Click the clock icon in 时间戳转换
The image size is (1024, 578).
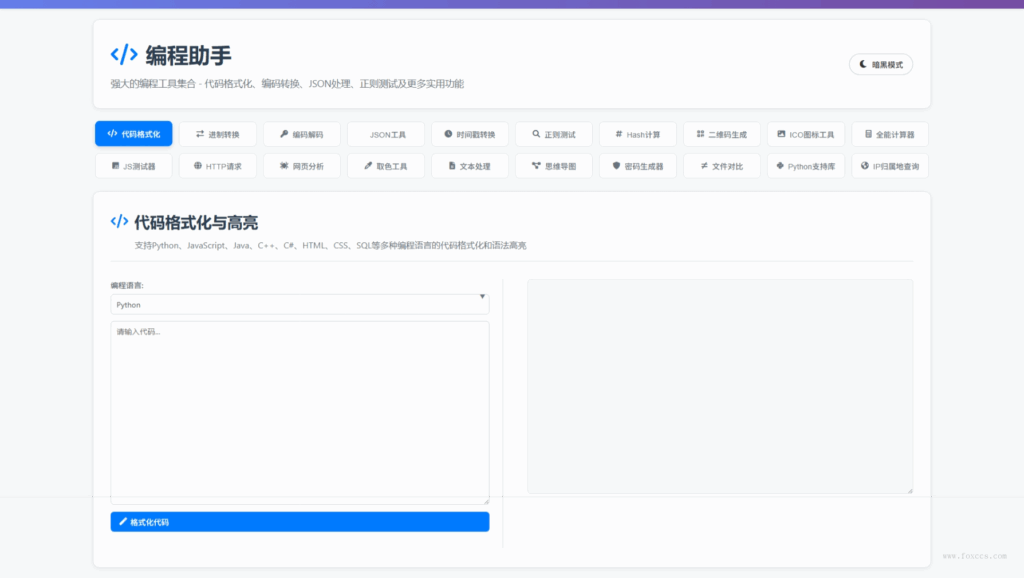point(448,134)
